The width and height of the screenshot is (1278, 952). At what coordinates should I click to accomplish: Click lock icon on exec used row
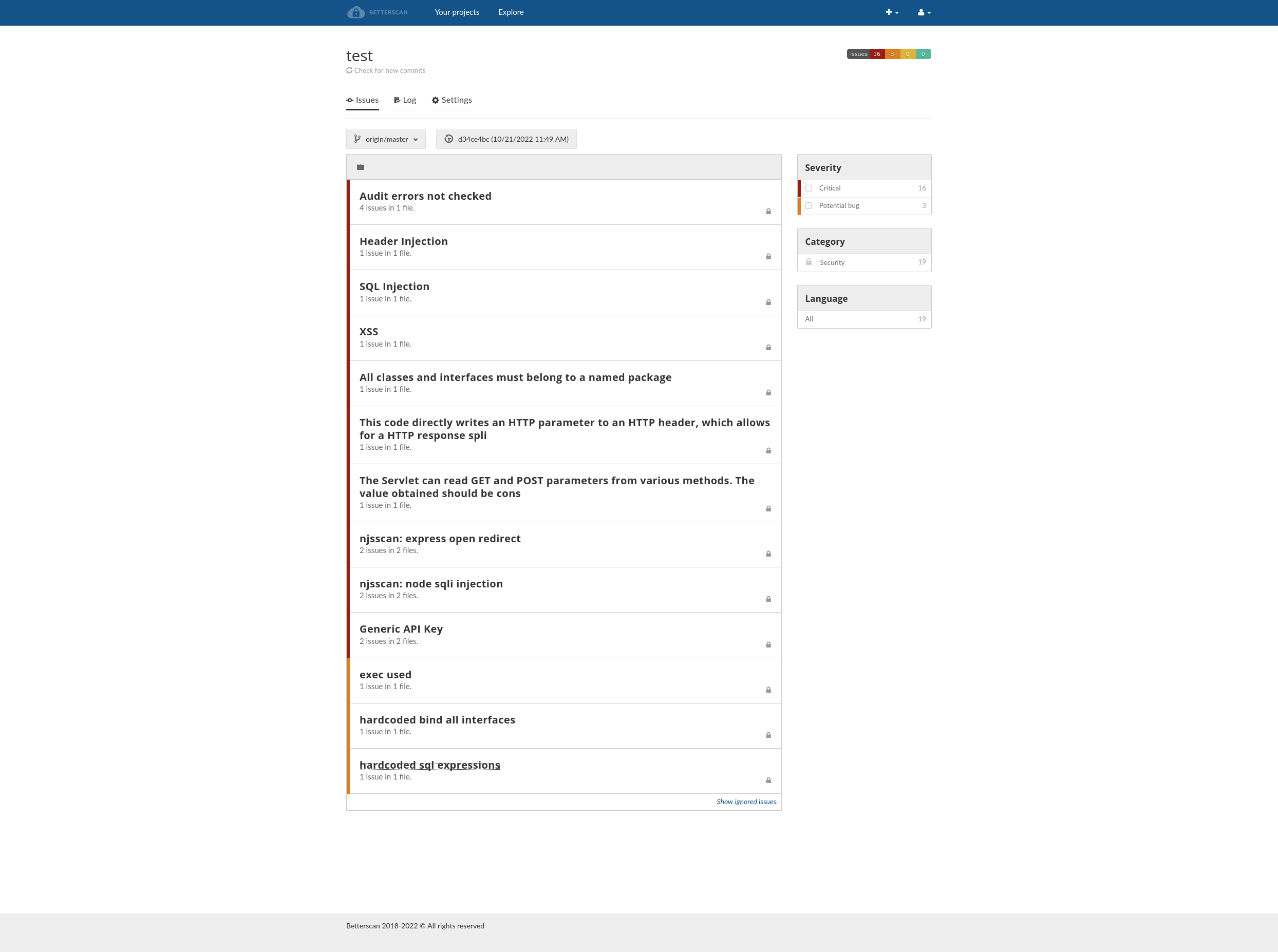[768, 690]
